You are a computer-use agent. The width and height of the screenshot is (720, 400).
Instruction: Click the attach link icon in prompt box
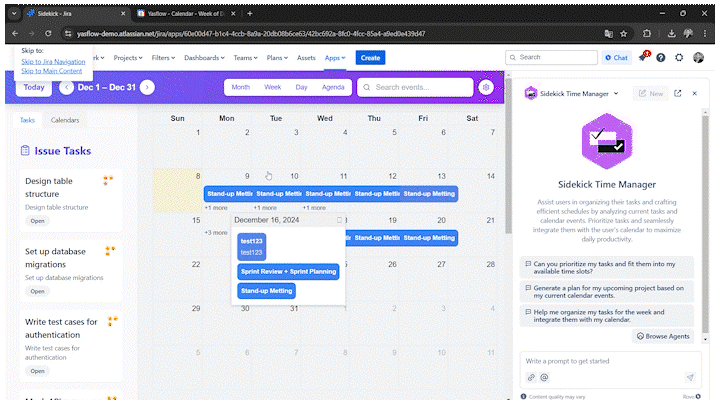pos(531,377)
